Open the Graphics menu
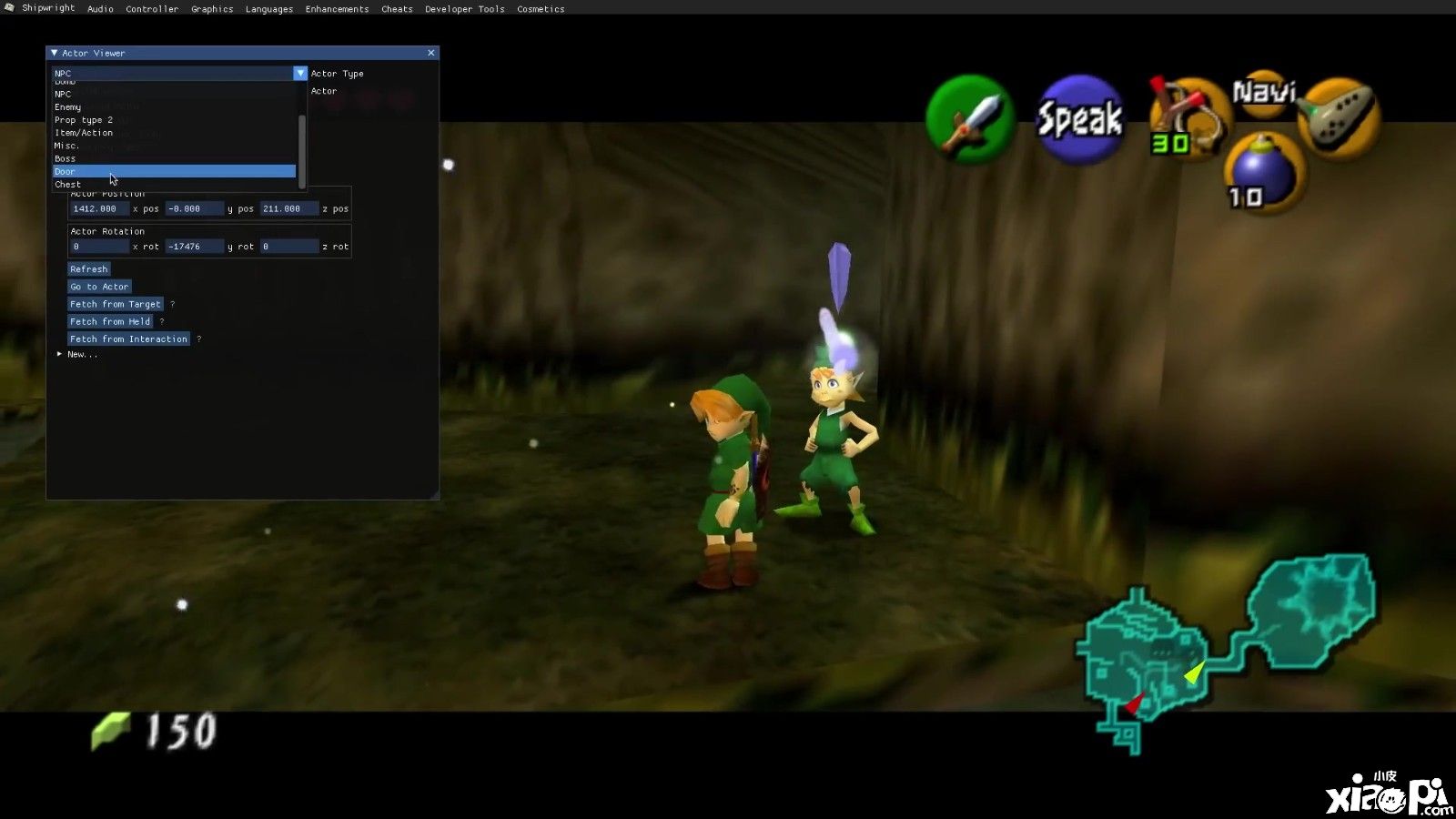 coord(212,9)
